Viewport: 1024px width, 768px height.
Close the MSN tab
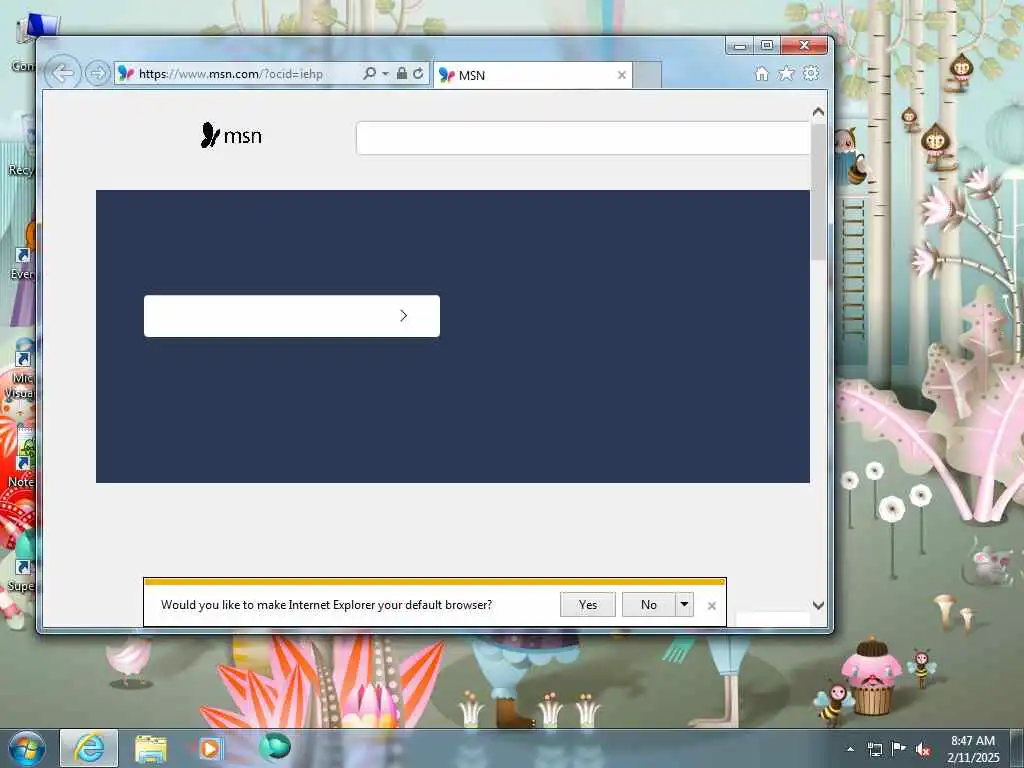click(622, 75)
